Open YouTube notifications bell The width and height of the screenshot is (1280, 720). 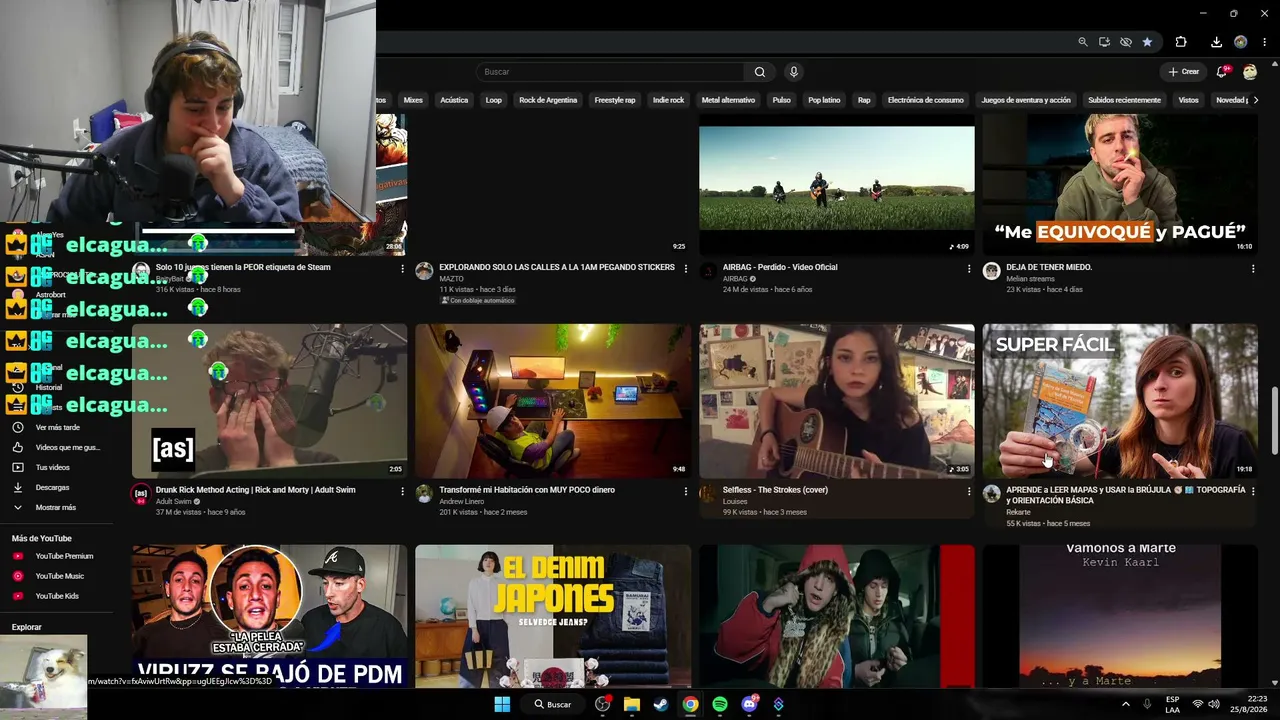click(1222, 72)
